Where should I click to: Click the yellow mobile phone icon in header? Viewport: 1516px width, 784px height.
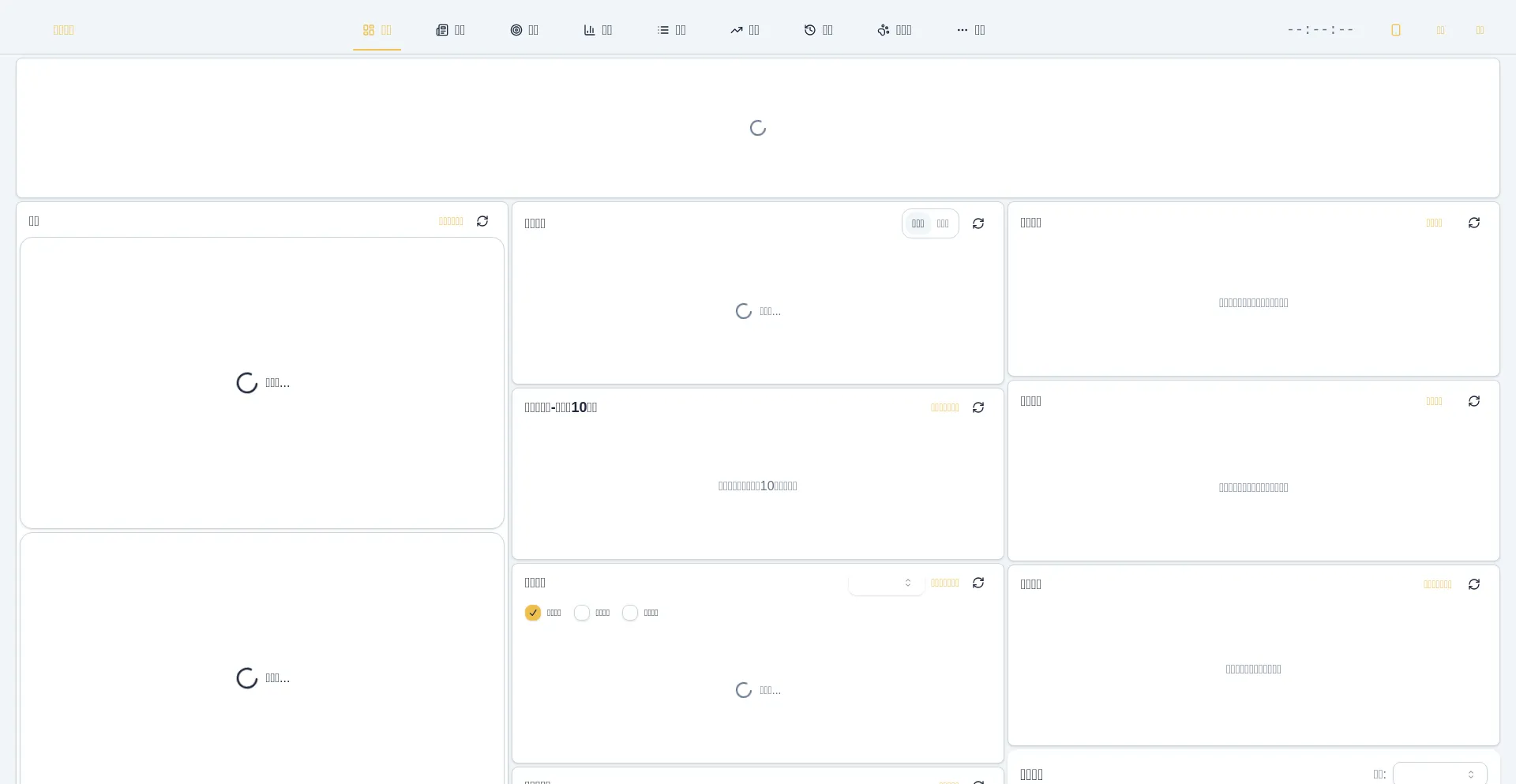coord(1395,30)
